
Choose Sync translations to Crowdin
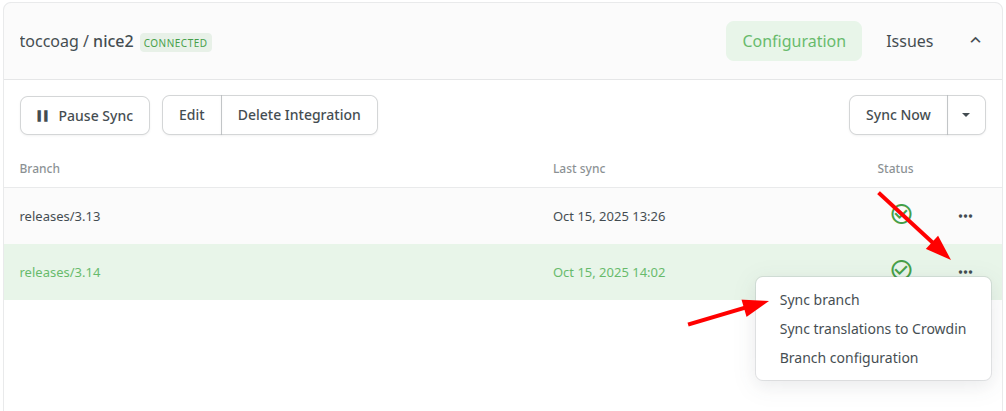point(872,329)
